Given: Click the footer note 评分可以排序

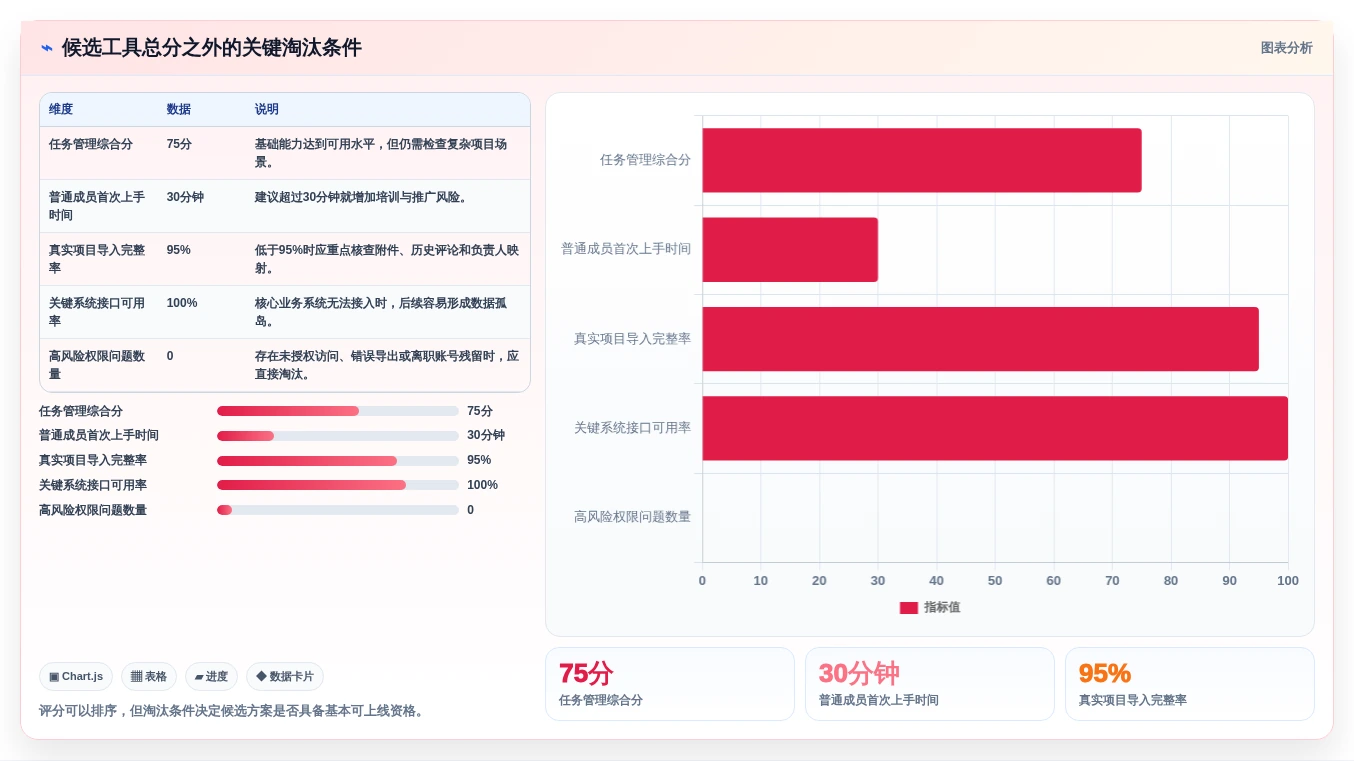Looking at the screenshot, I should click(x=233, y=711).
